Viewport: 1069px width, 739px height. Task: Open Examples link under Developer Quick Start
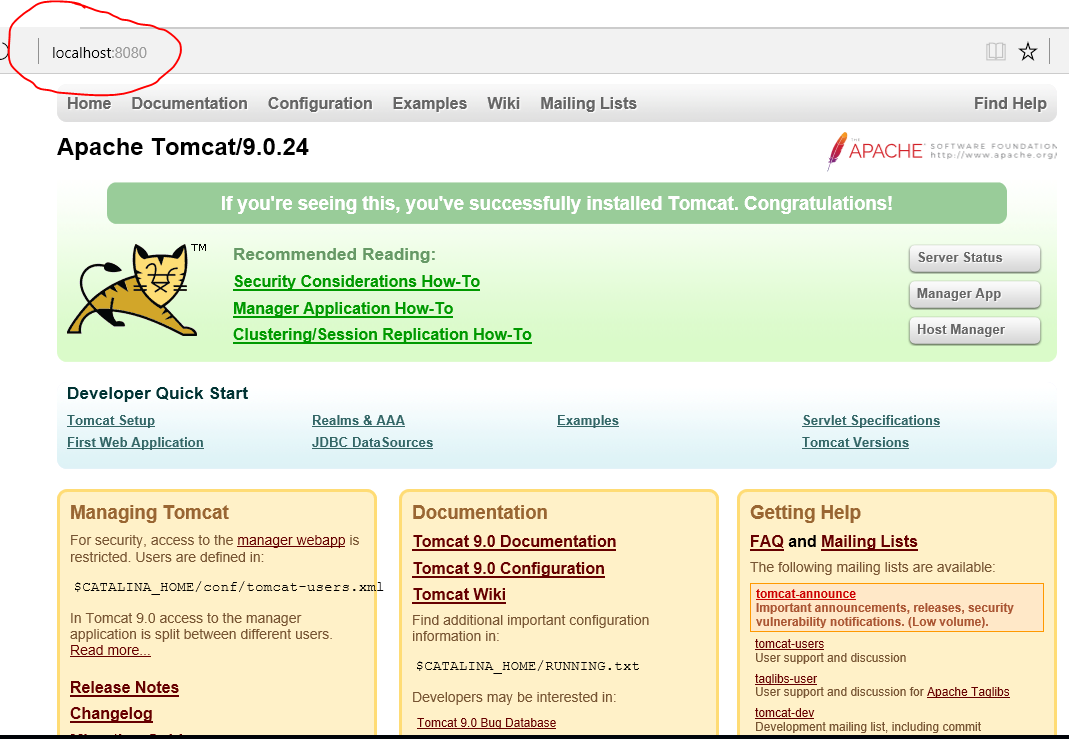[588, 421]
